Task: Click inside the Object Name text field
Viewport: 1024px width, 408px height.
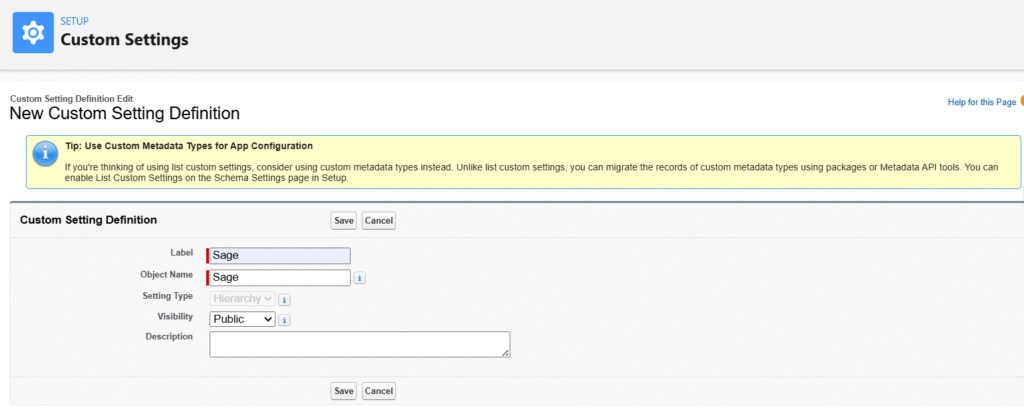Action: click(x=280, y=277)
